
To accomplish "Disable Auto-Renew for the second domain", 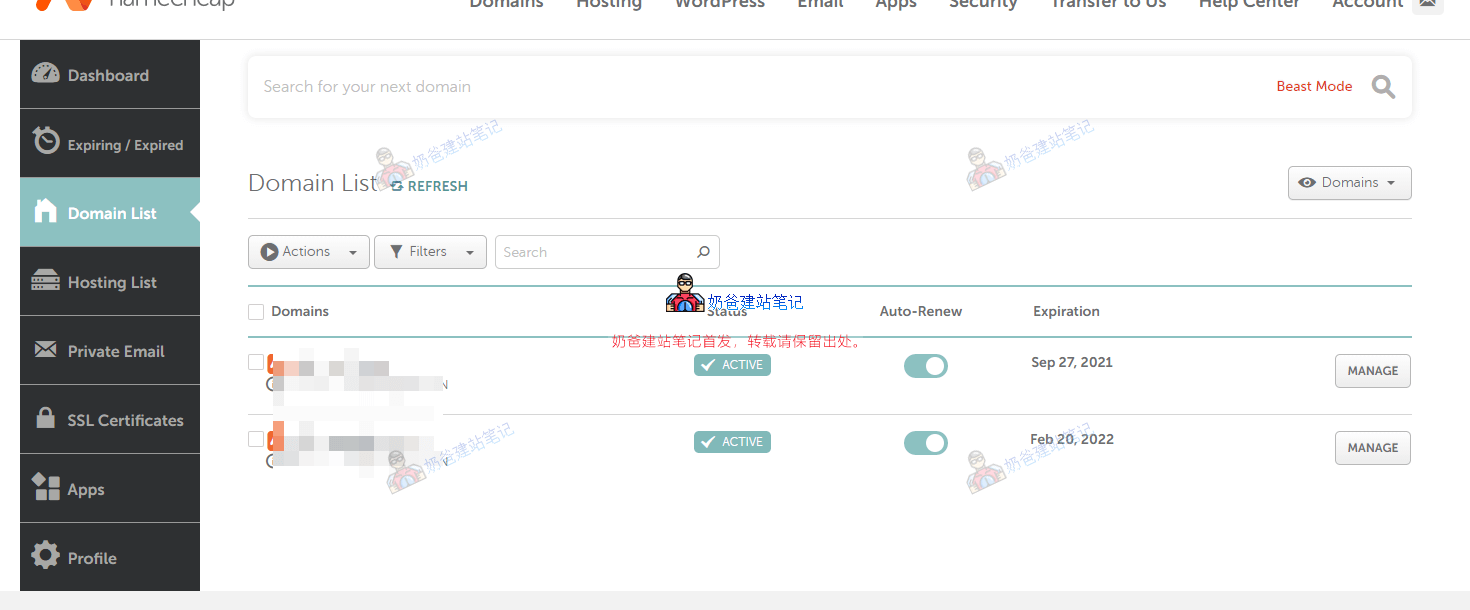I will pos(925,442).
